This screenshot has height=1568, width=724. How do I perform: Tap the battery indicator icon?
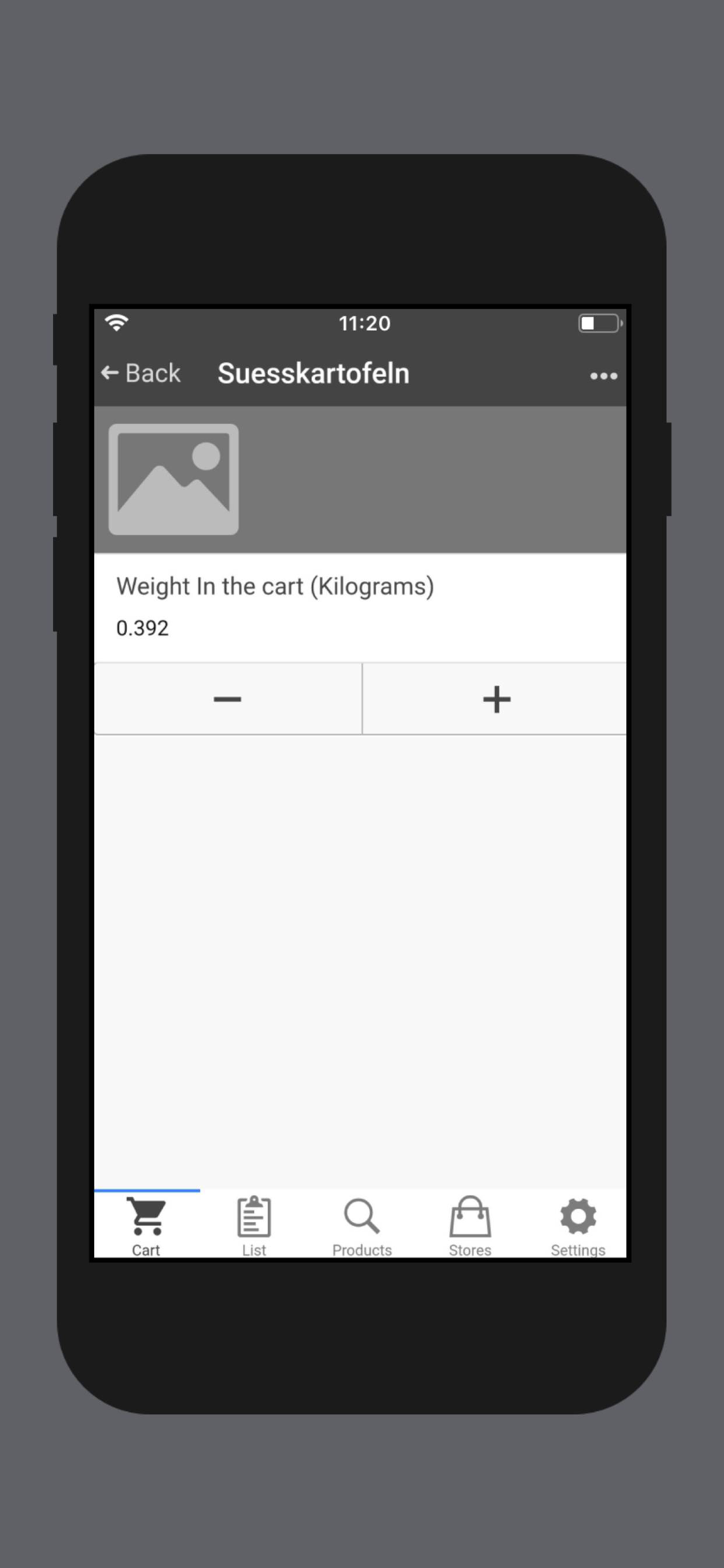(x=600, y=323)
